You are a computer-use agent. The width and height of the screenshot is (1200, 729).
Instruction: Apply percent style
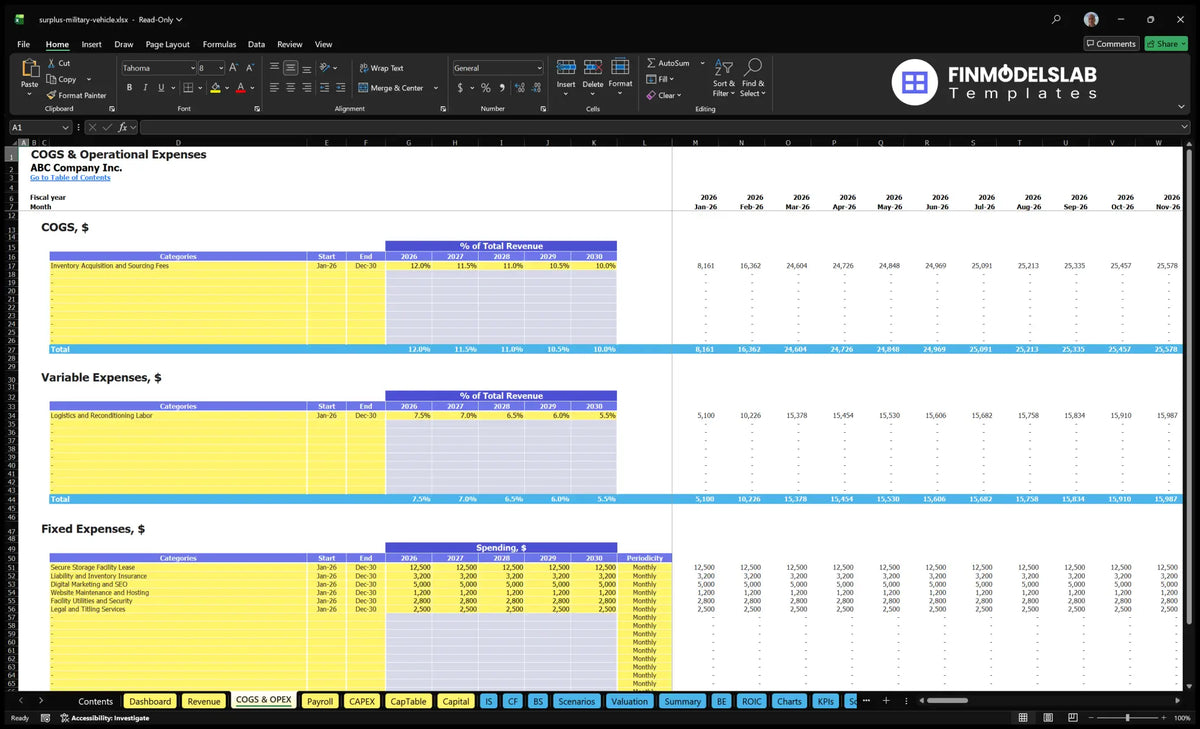click(x=487, y=88)
